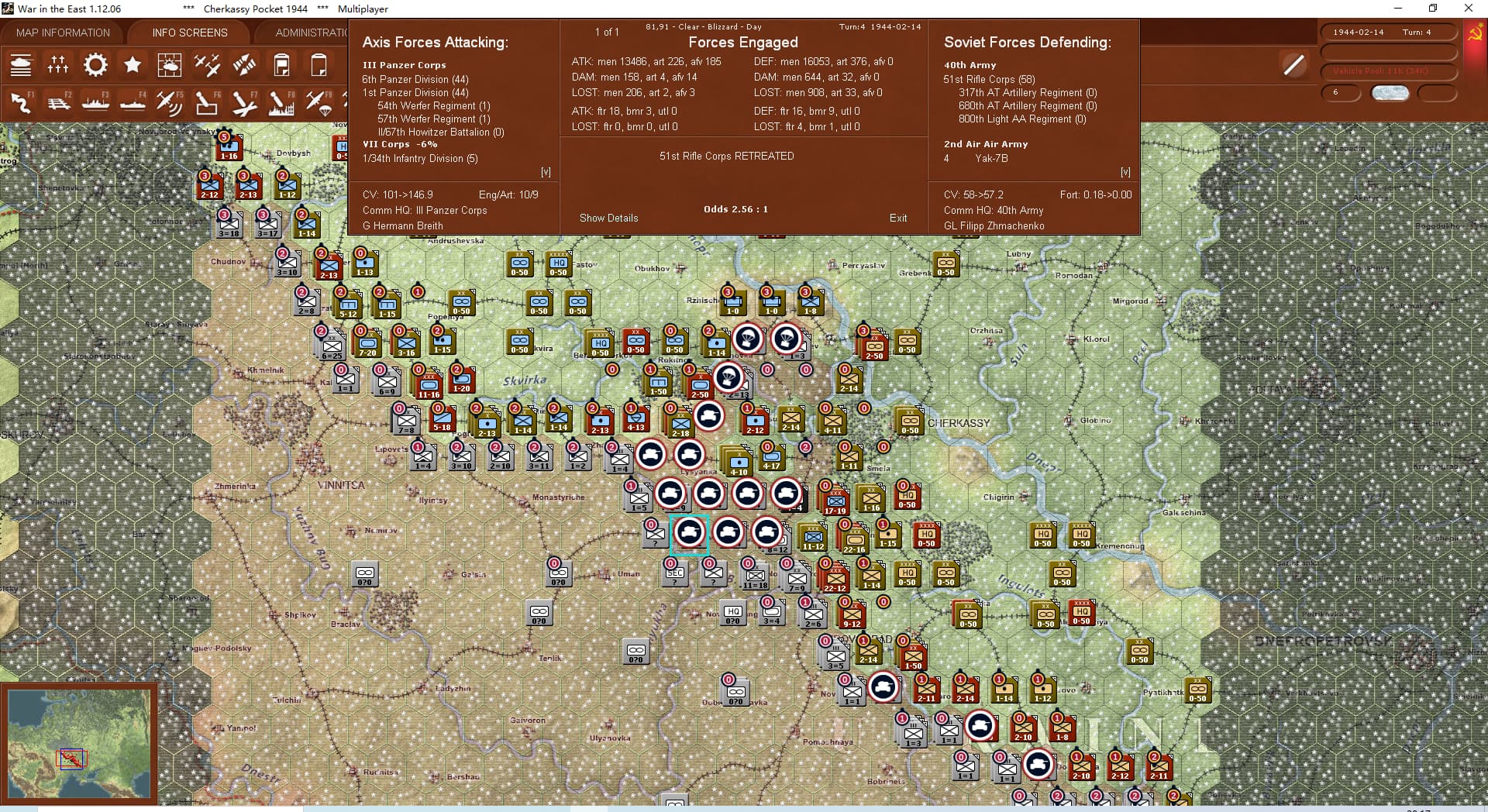Click the 40th Army heading
The image size is (1488, 812).
click(x=970, y=65)
